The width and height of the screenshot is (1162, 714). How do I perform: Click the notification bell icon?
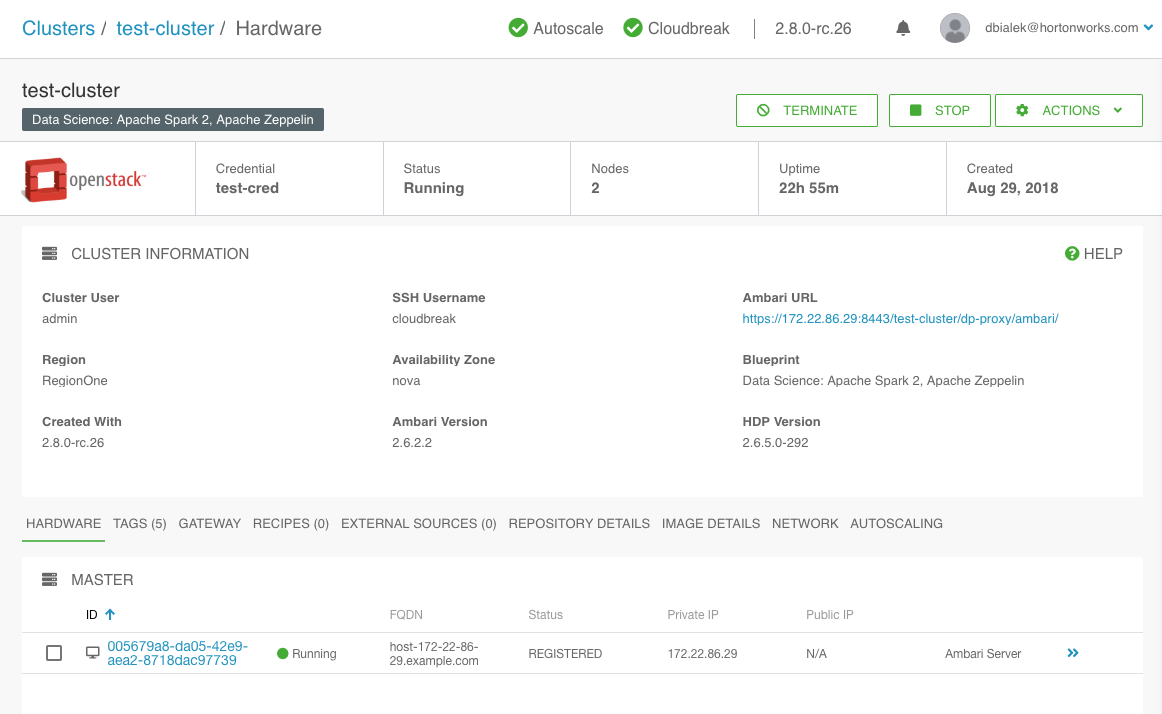(903, 28)
